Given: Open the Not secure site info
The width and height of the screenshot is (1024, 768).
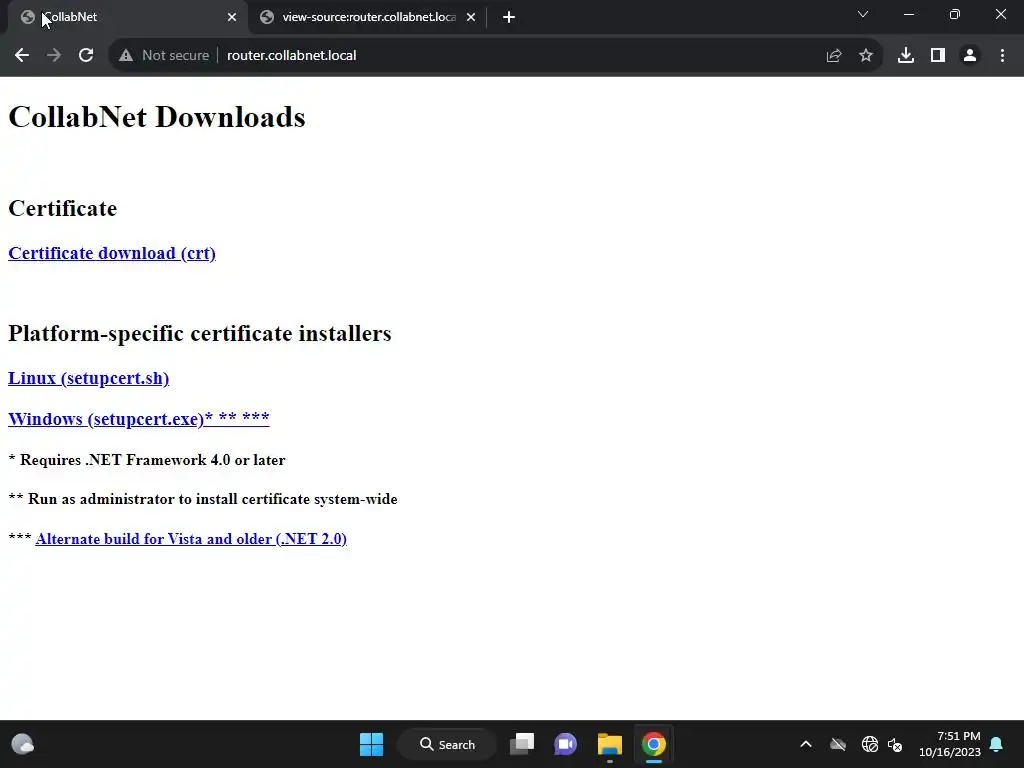Looking at the screenshot, I should coord(164,56).
